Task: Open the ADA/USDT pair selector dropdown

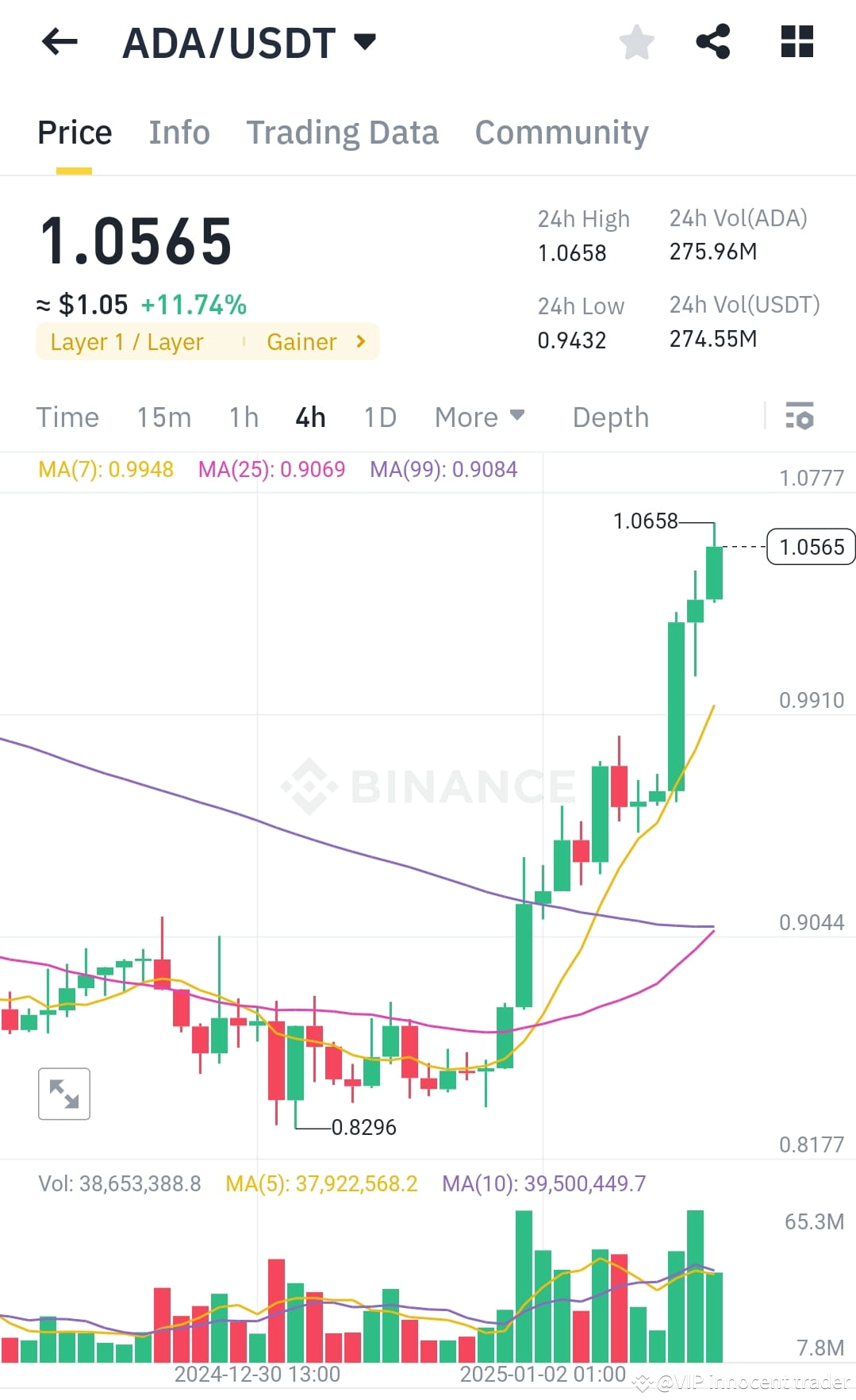Action: tap(365, 41)
